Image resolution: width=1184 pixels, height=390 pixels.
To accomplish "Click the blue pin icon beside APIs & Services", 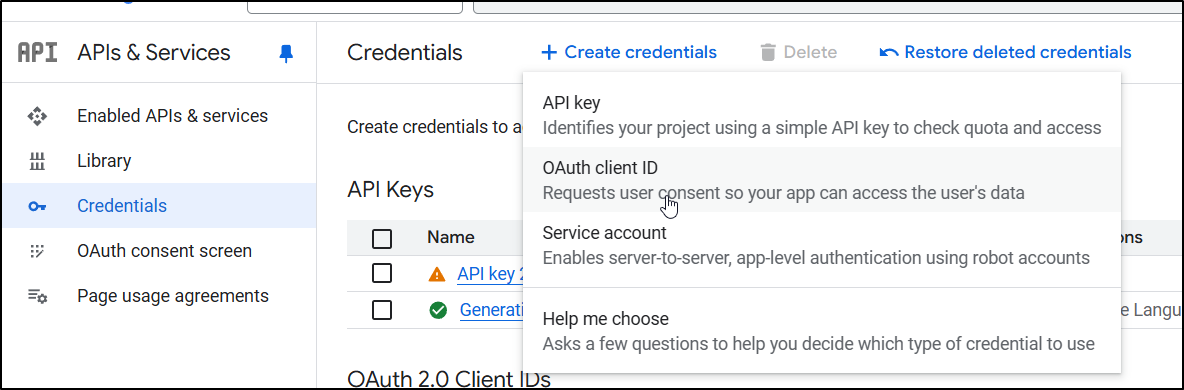I will [285, 54].
